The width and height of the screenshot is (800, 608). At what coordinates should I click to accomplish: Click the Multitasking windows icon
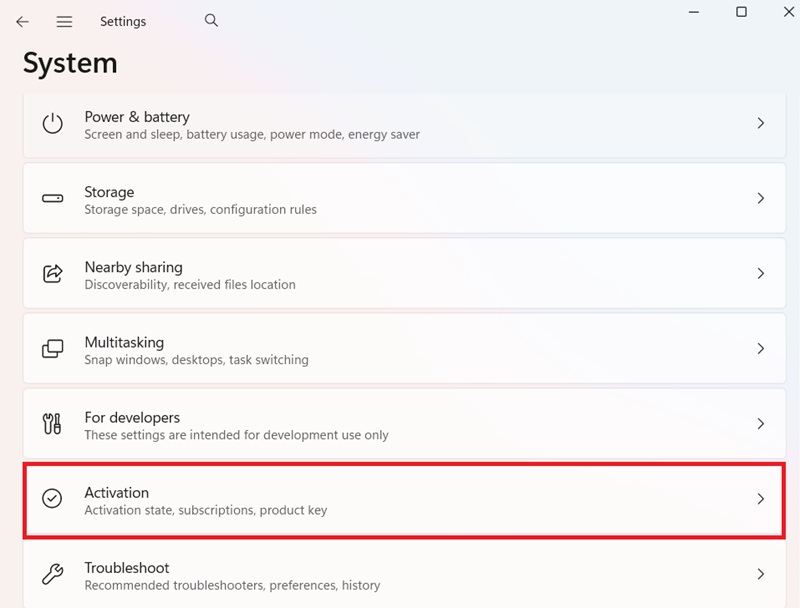[x=52, y=349]
